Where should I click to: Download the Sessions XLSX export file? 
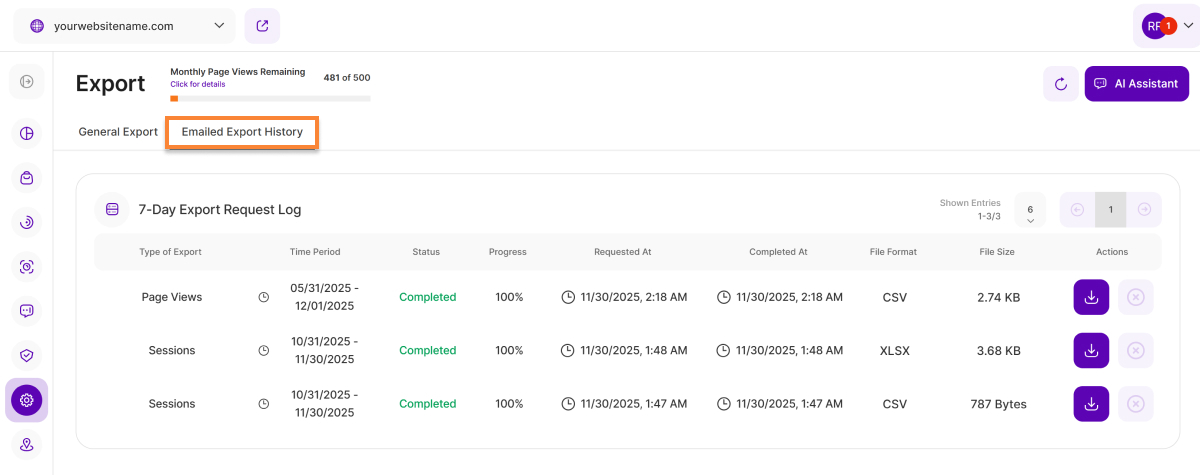[1091, 351]
